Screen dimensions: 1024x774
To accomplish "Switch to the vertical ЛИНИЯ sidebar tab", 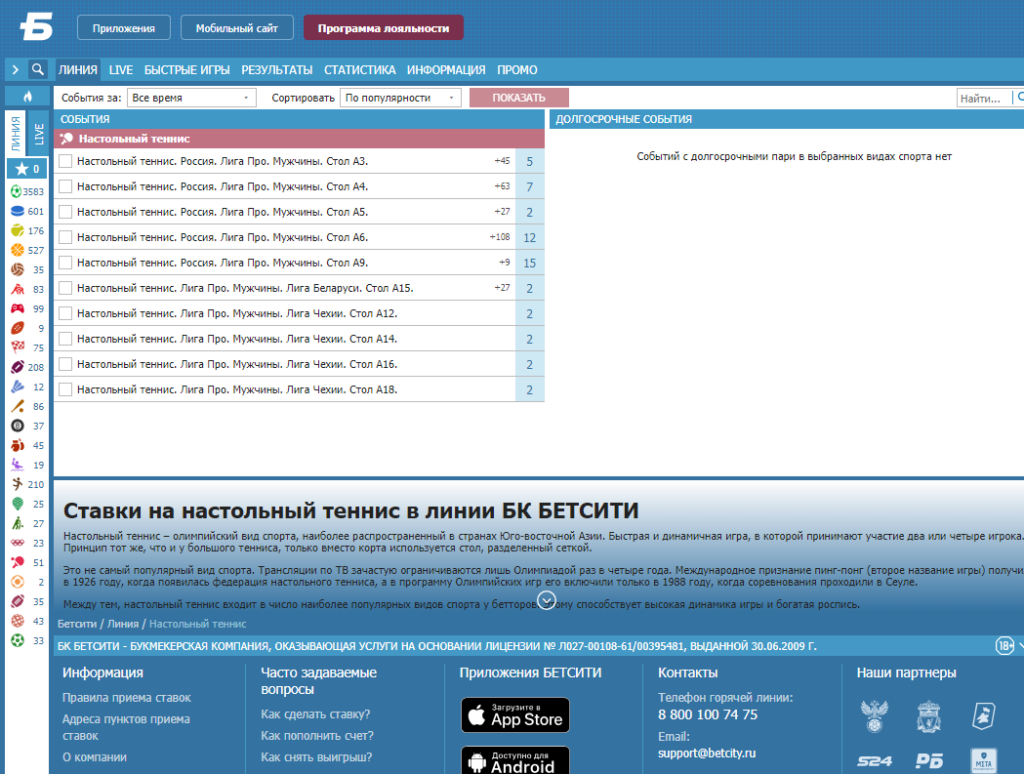I will (16, 133).
